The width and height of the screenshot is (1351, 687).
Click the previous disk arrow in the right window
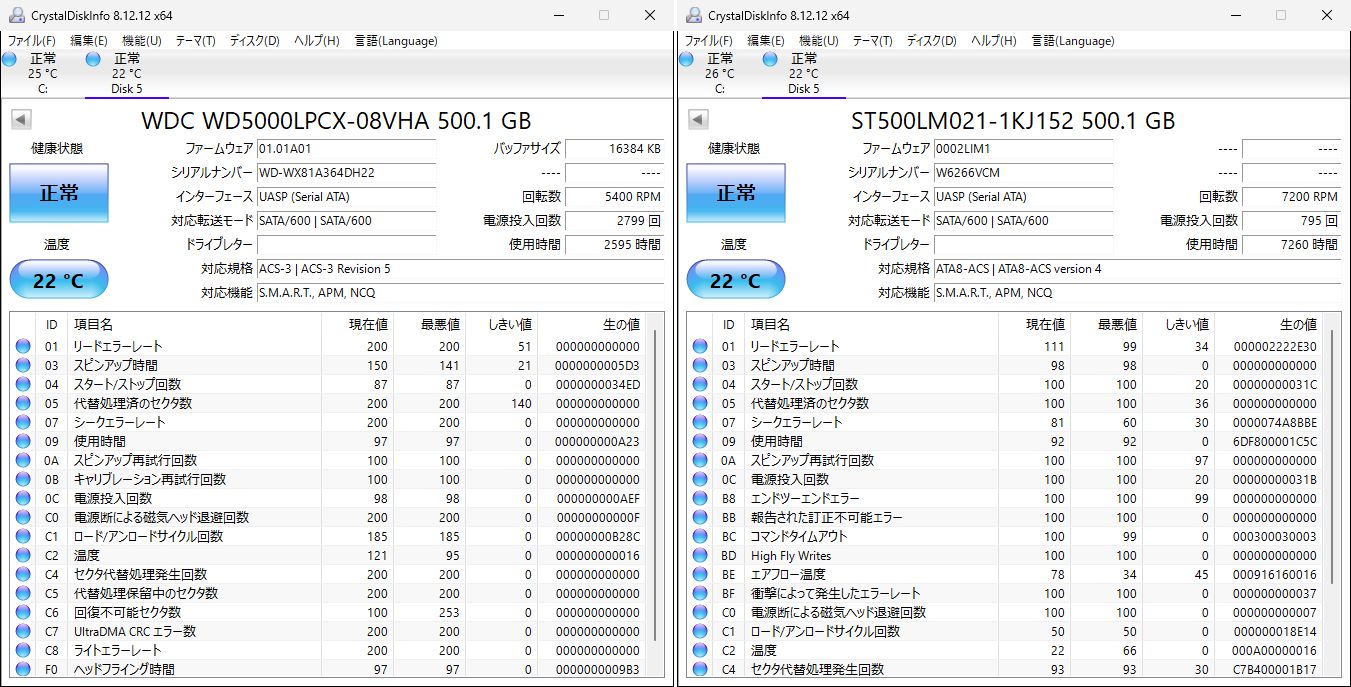[x=696, y=119]
